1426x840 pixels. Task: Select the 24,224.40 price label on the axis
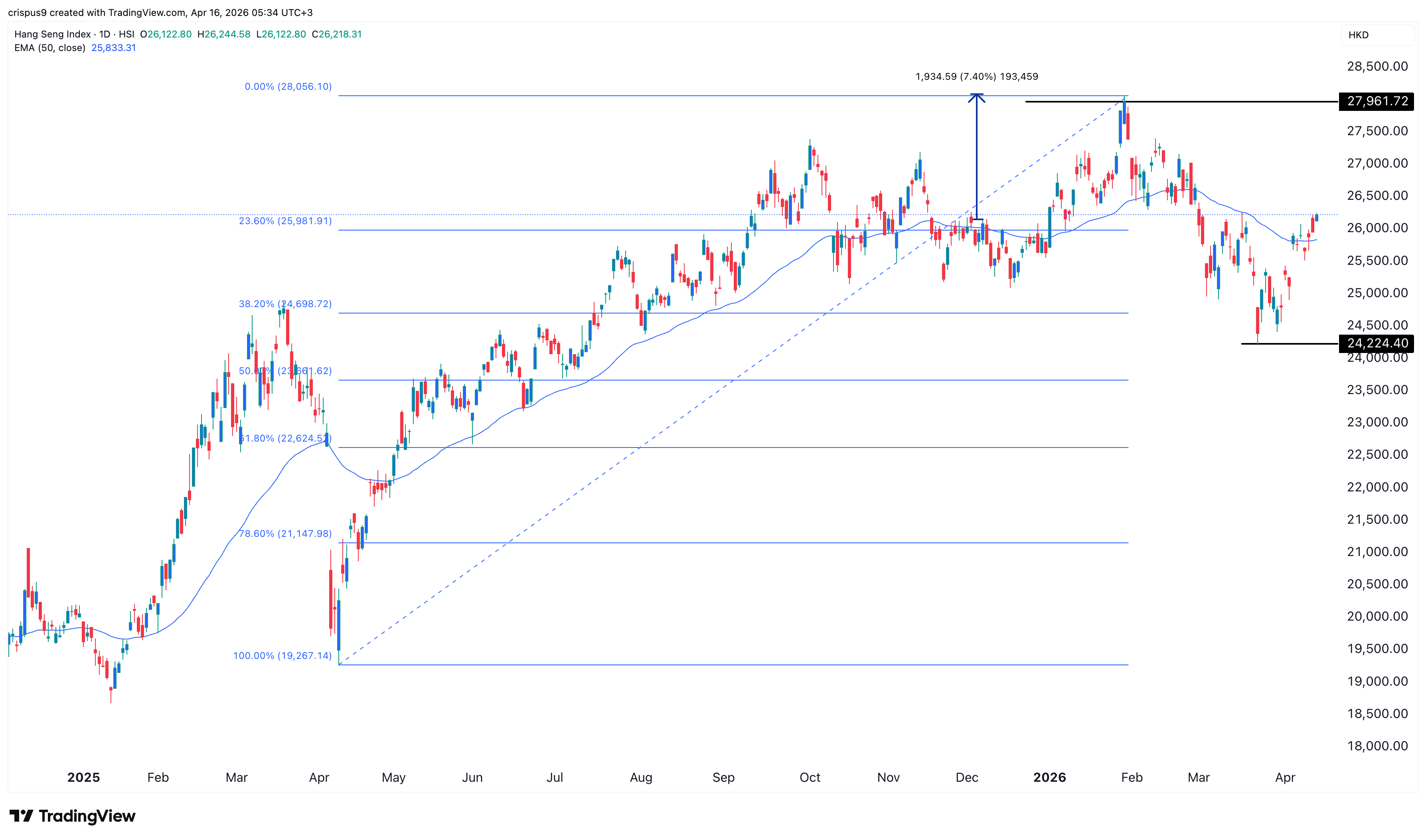(1378, 343)
